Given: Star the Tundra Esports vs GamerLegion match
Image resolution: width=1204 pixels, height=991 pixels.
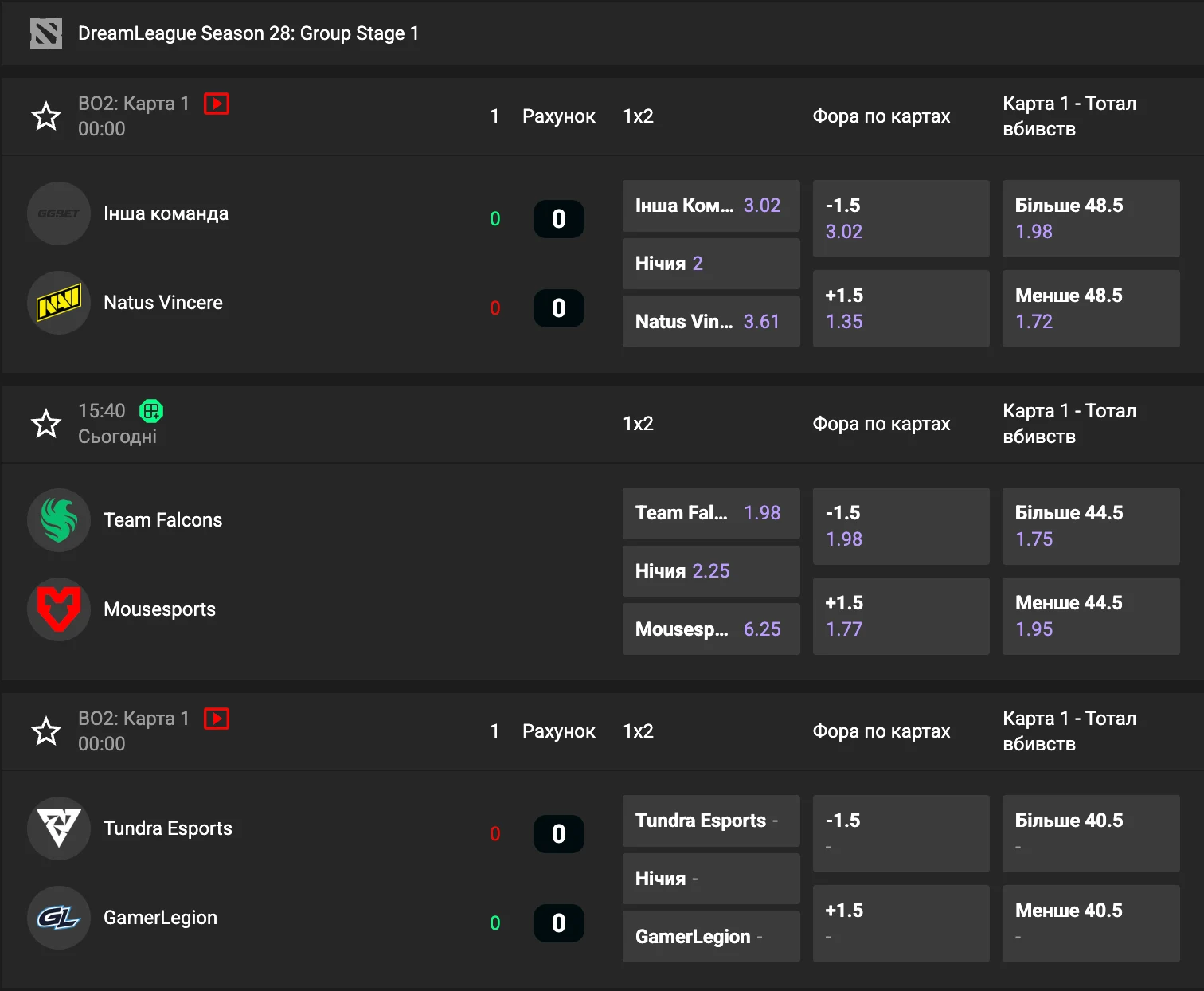Looking at the screenshot, I should pos(46,731).
